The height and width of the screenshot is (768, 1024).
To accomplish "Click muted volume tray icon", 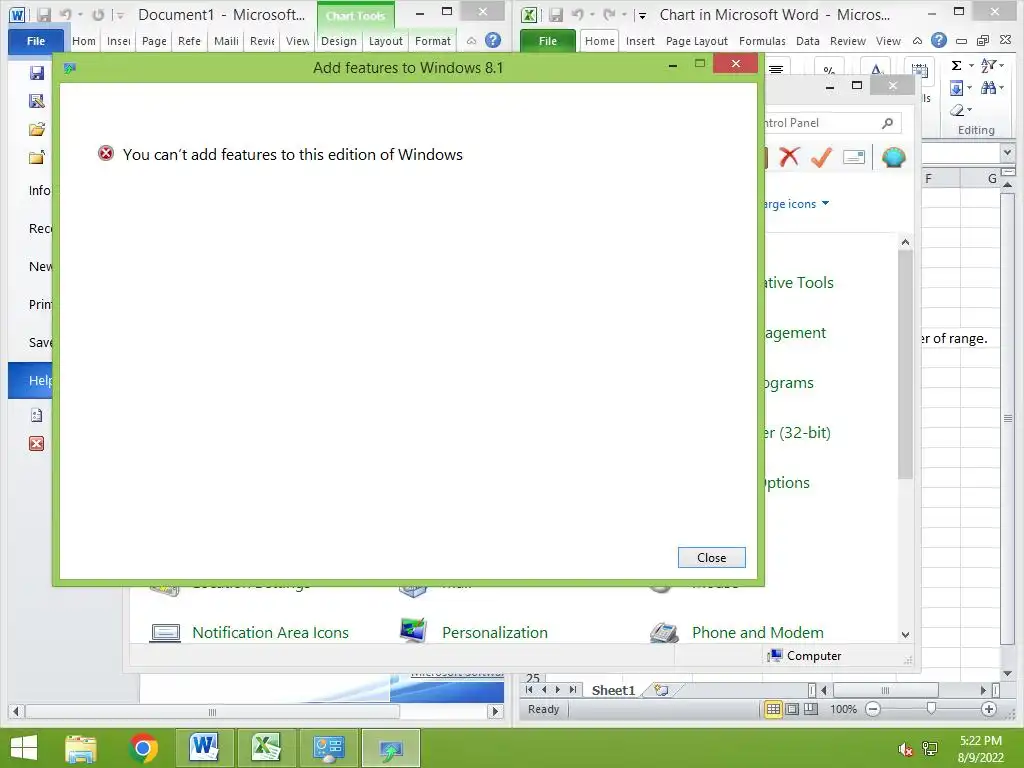I will click(x=906, y=749).
